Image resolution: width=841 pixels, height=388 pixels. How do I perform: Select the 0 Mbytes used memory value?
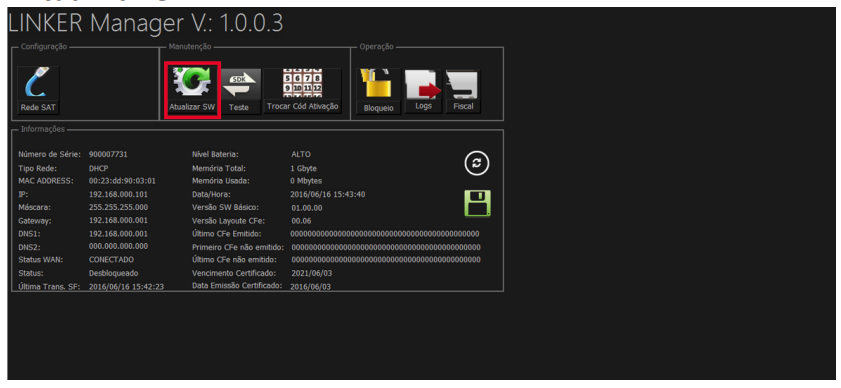point(306,181)
